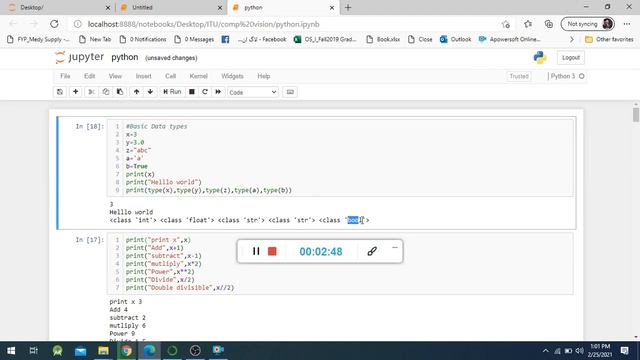
Task: Move selected cell up with the arrow icon
Action: [136, 92]
